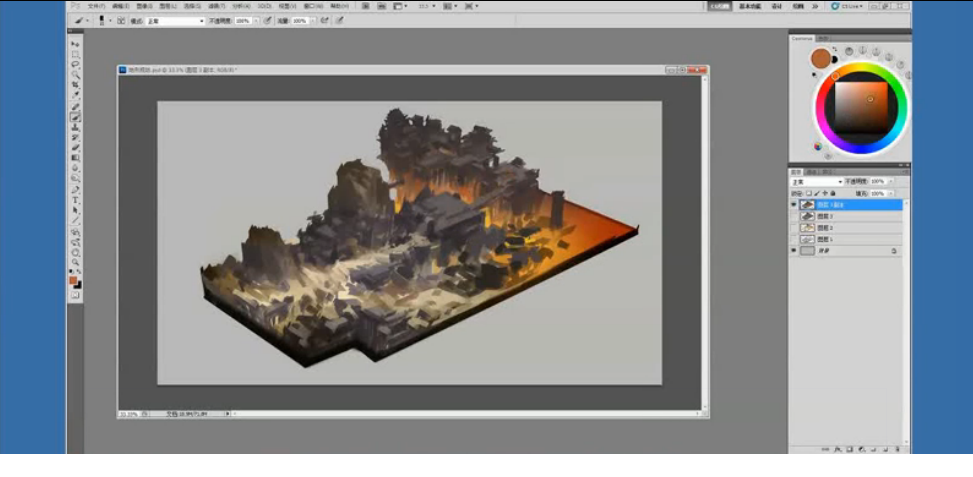
Task: Toggle lock position
Action: (x=825, y=194)
